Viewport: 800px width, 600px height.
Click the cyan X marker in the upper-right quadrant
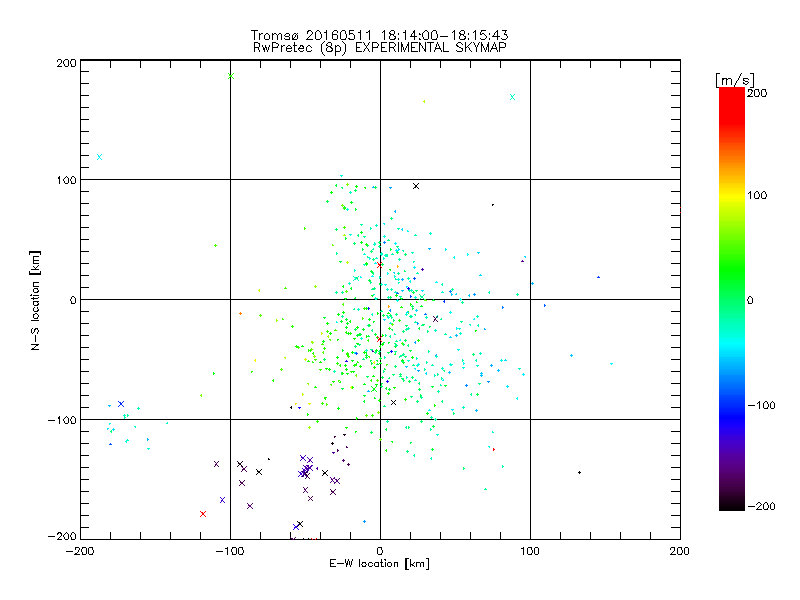tap(513, 97)
